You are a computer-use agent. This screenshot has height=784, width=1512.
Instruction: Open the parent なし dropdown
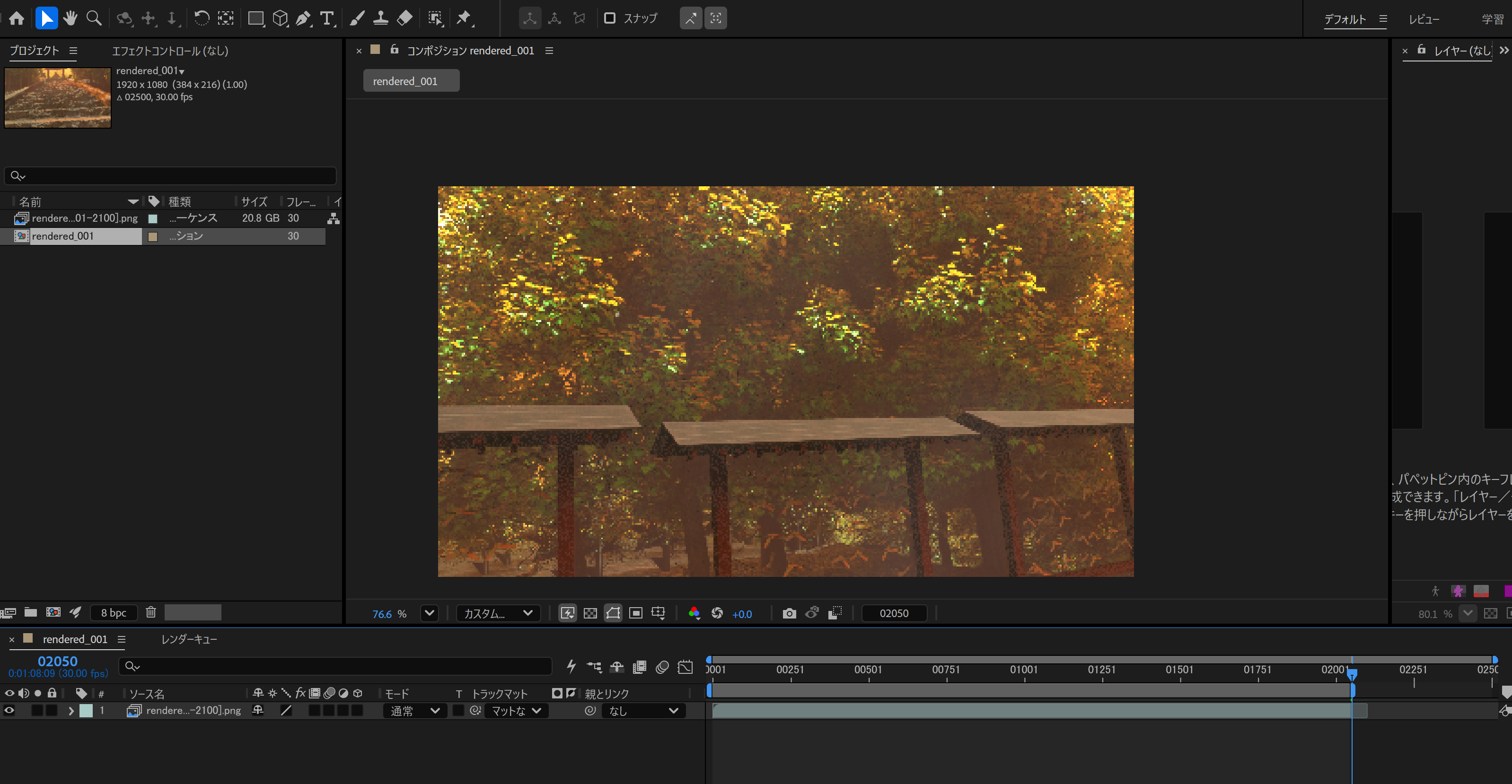643,711
